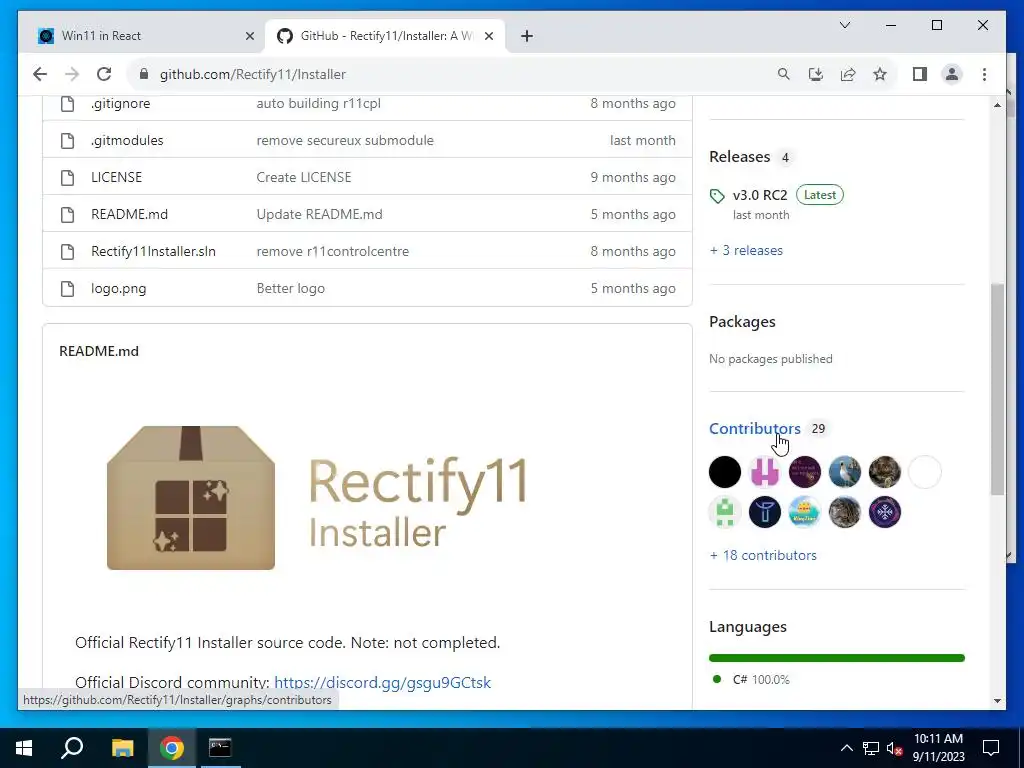Open the notification center icon
The width and height of the screenshot is (1024, 768).
tap(991, 748)
